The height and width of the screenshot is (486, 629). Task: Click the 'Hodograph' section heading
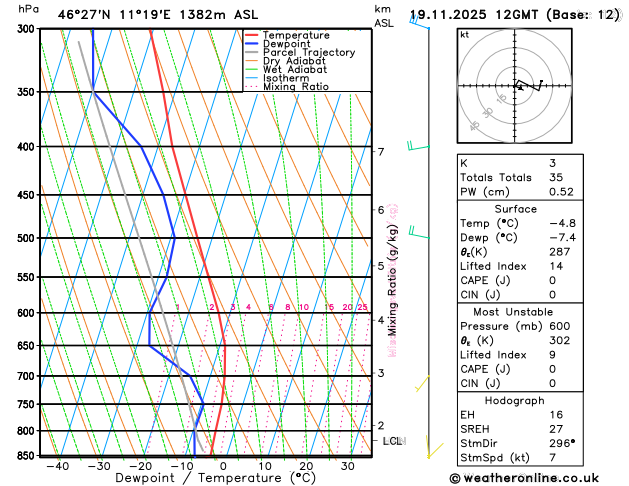[515, 401]
